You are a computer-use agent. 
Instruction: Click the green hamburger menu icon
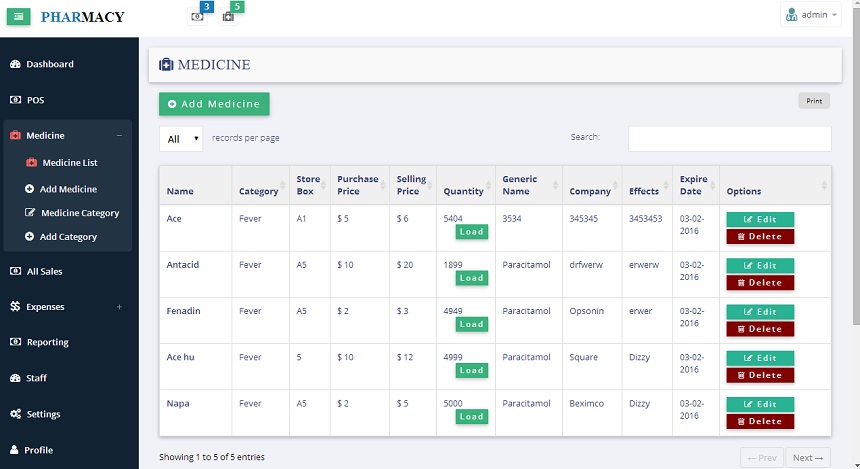[x=18, y=16]
